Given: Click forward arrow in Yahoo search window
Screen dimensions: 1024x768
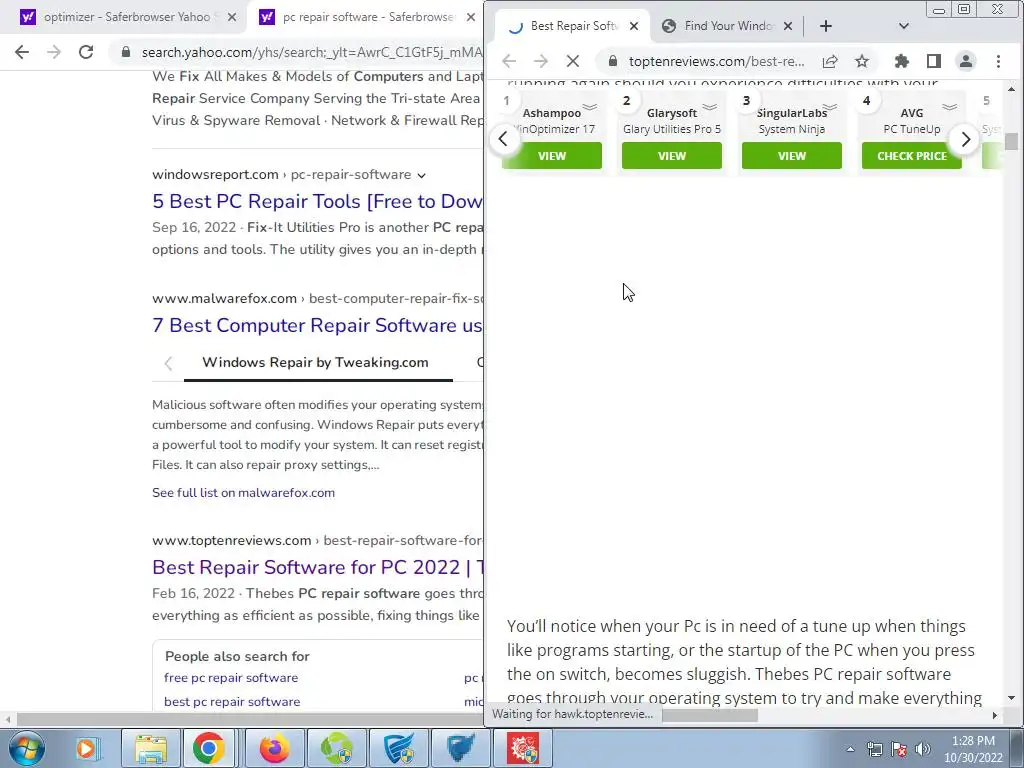Looking at the screenshot, I should pyautogui.click(x=54, y=52).
